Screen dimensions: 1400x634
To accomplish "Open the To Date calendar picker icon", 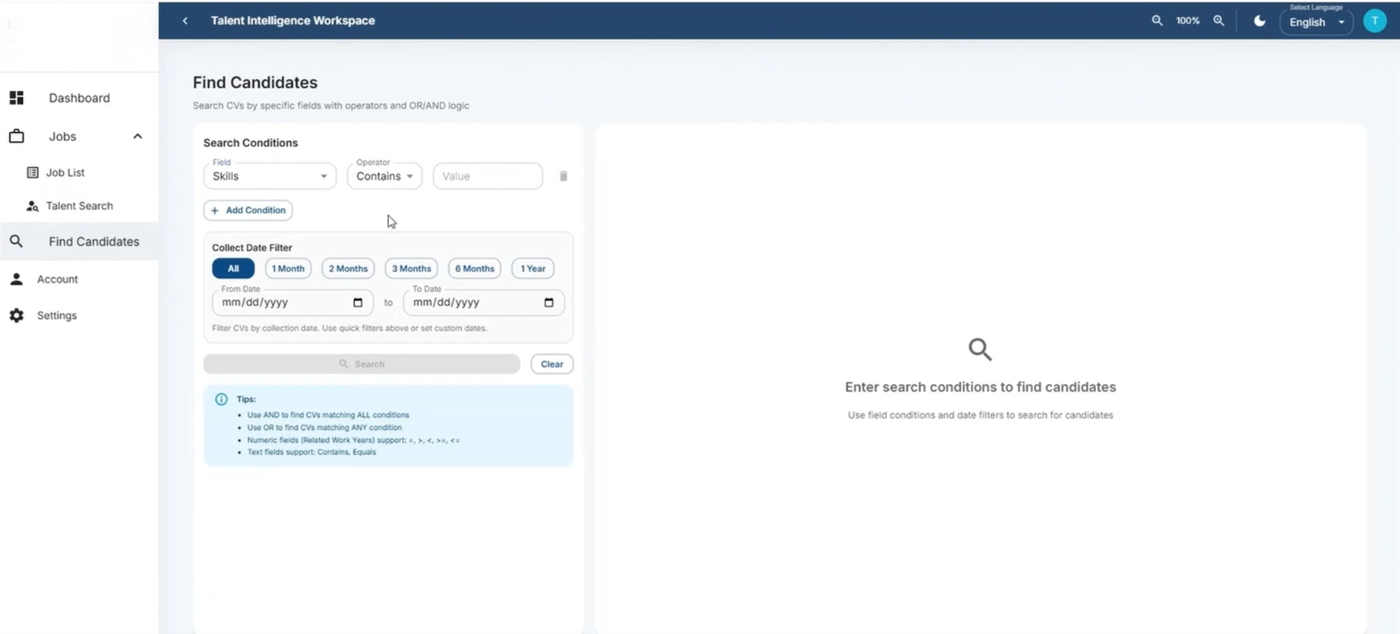I will click(x=549, y=302).
